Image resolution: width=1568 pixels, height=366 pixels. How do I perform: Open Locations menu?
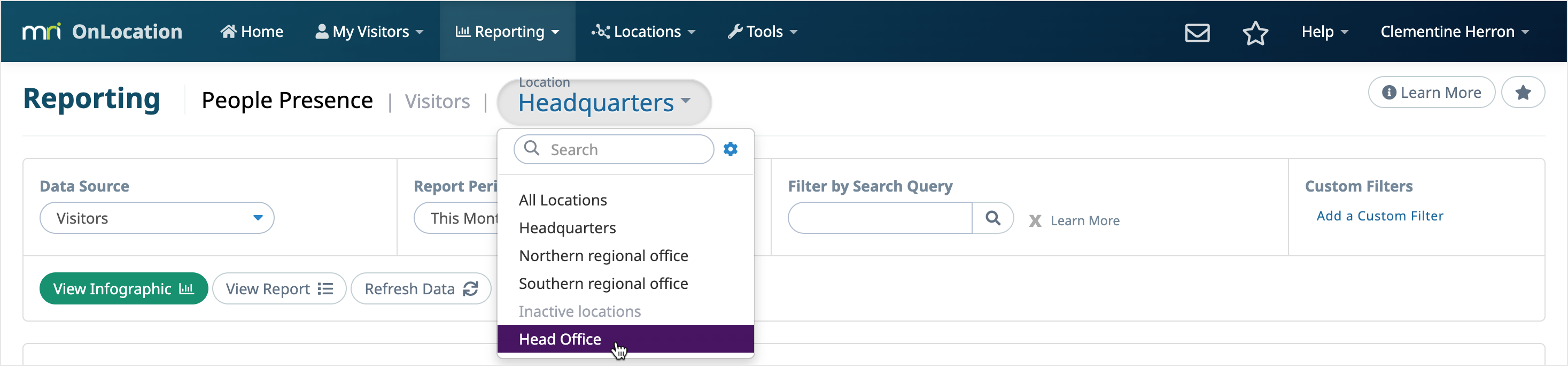point(643,32)
